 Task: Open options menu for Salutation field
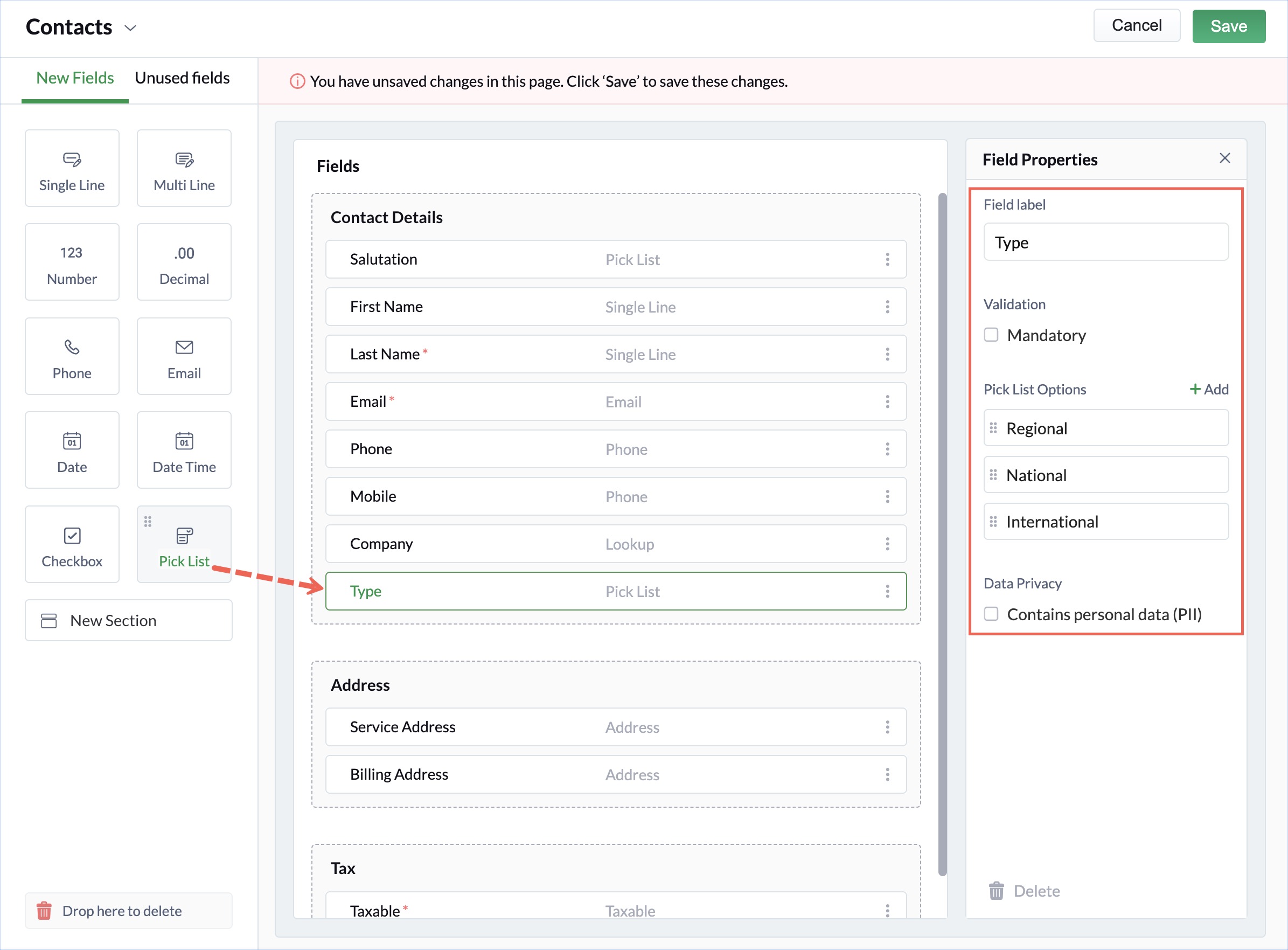(x=887, y=259)
